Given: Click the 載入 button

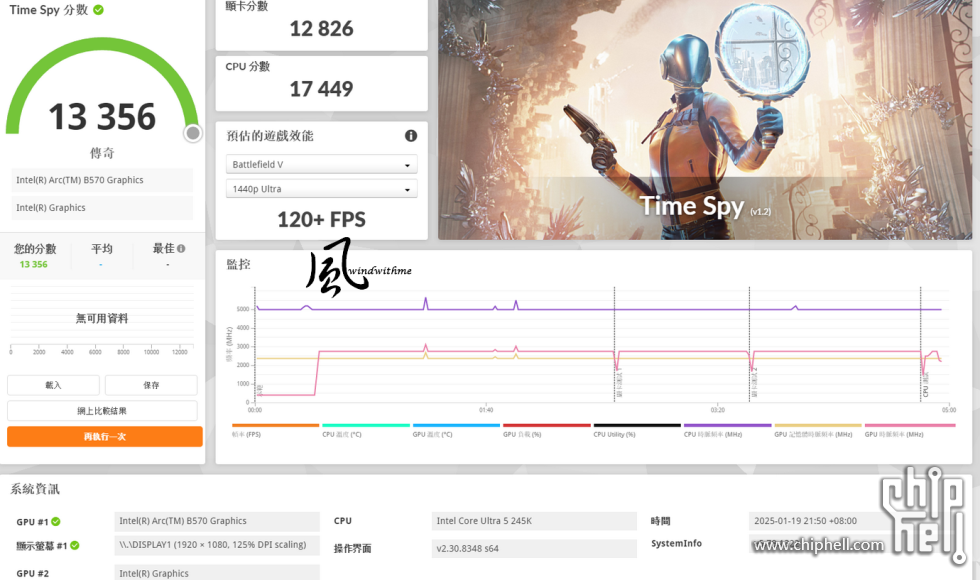Looking at the screenshot, I should click(53, 385).
